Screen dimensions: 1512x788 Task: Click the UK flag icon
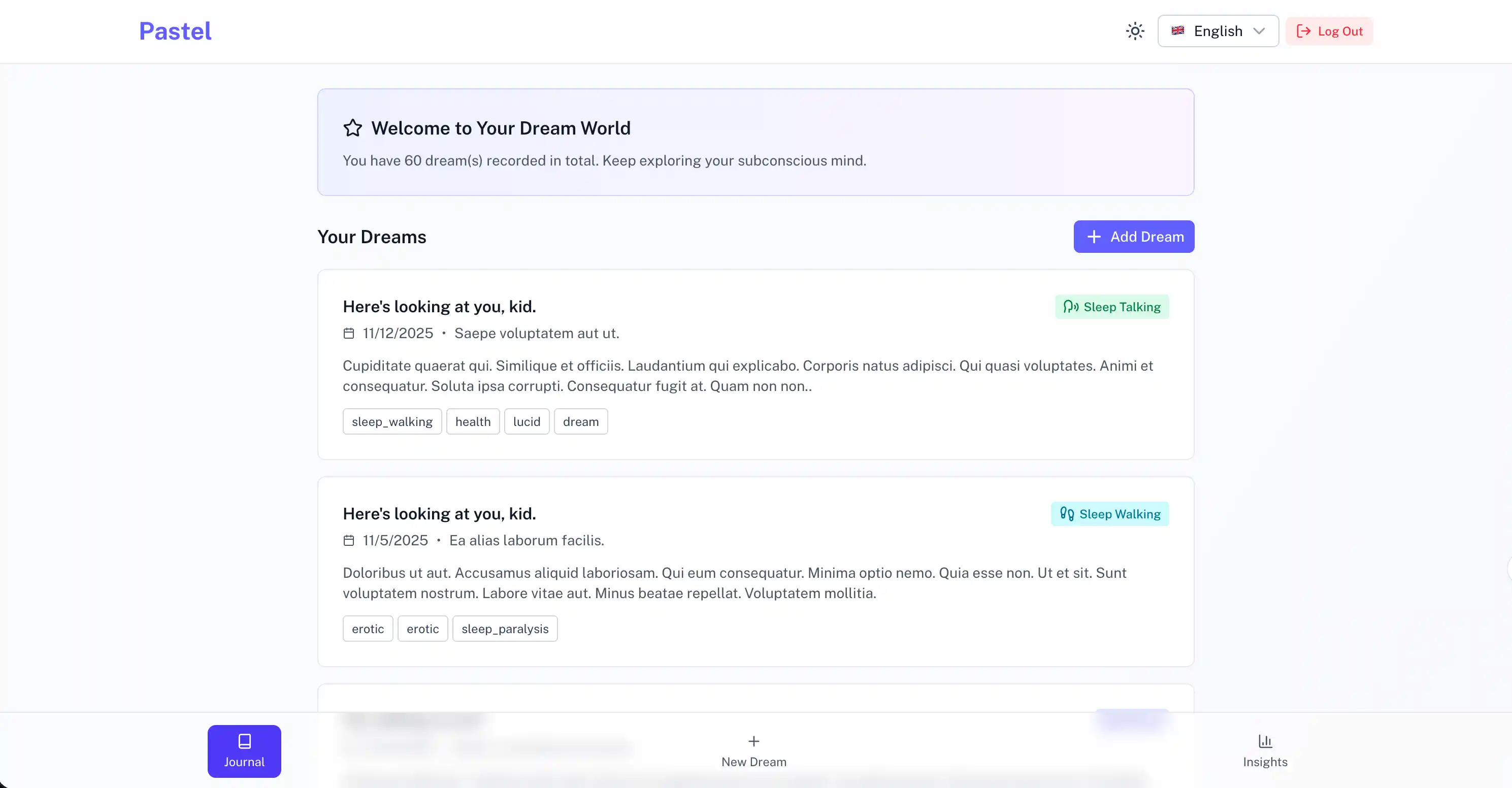(1177, 31)
